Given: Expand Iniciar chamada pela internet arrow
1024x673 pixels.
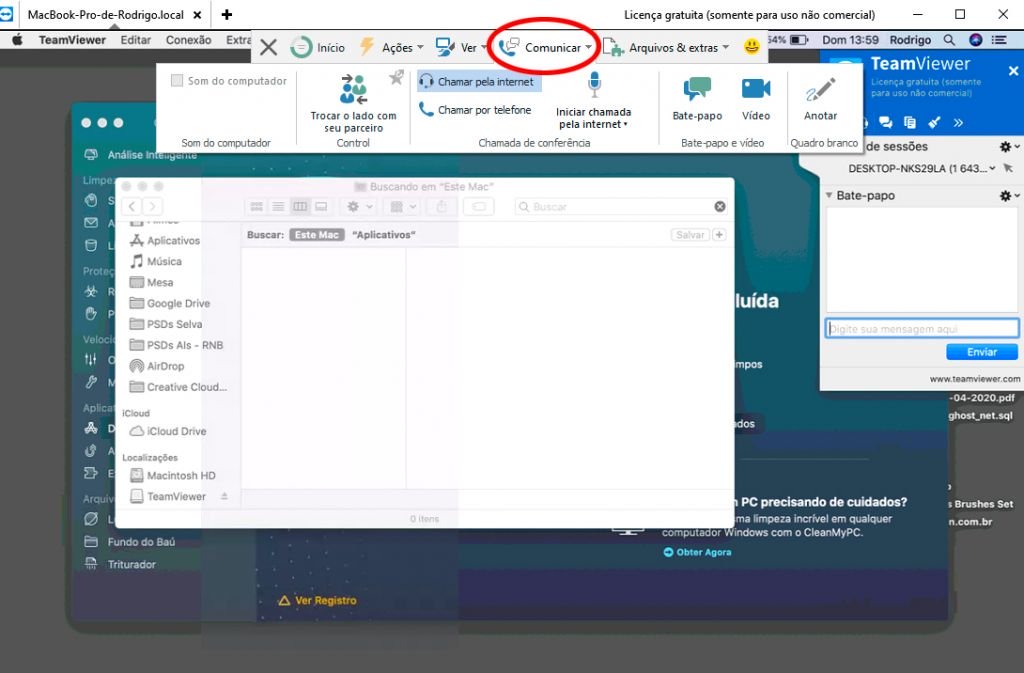Looking at the screenshot, I should click(626, 125).
